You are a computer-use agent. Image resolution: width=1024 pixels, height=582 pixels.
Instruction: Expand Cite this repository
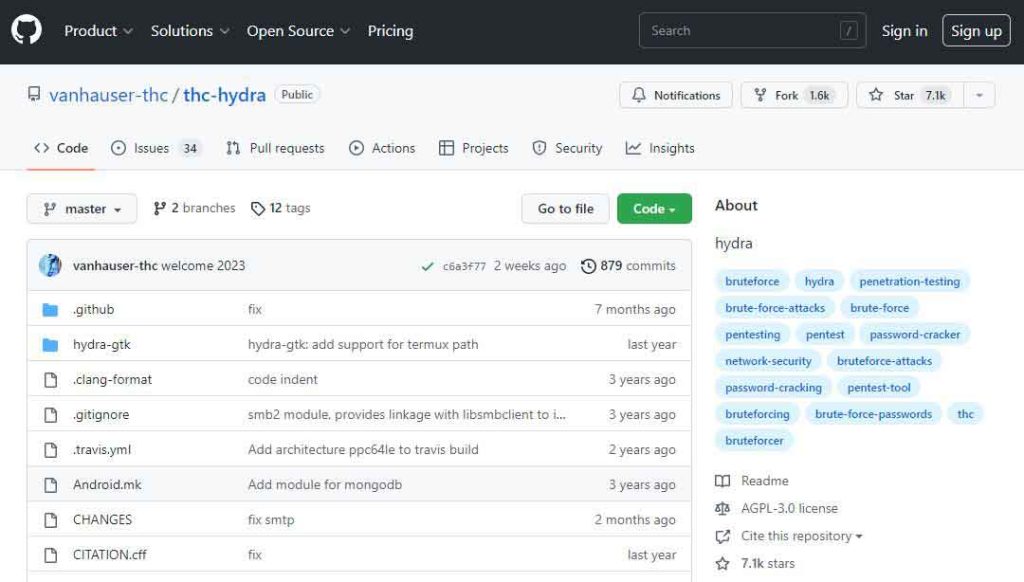pos(800,536)
